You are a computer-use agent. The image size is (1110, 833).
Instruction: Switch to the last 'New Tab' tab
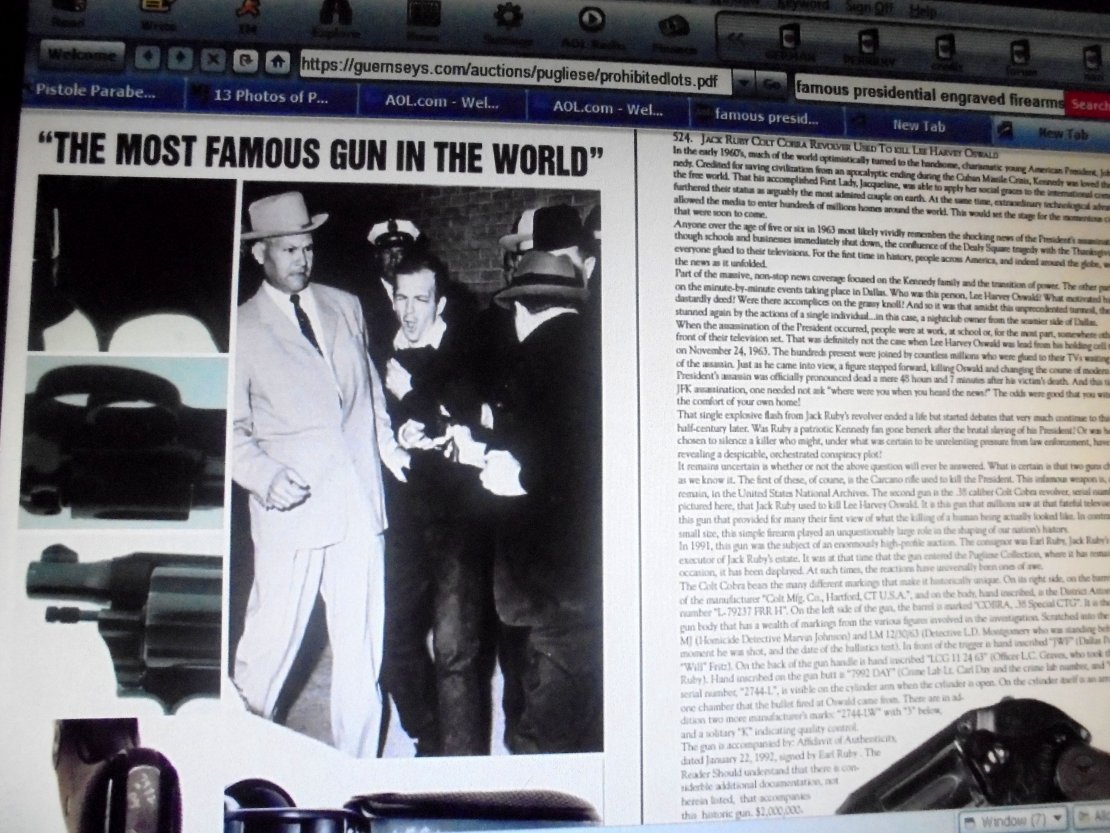click(x=1053, y=132)
